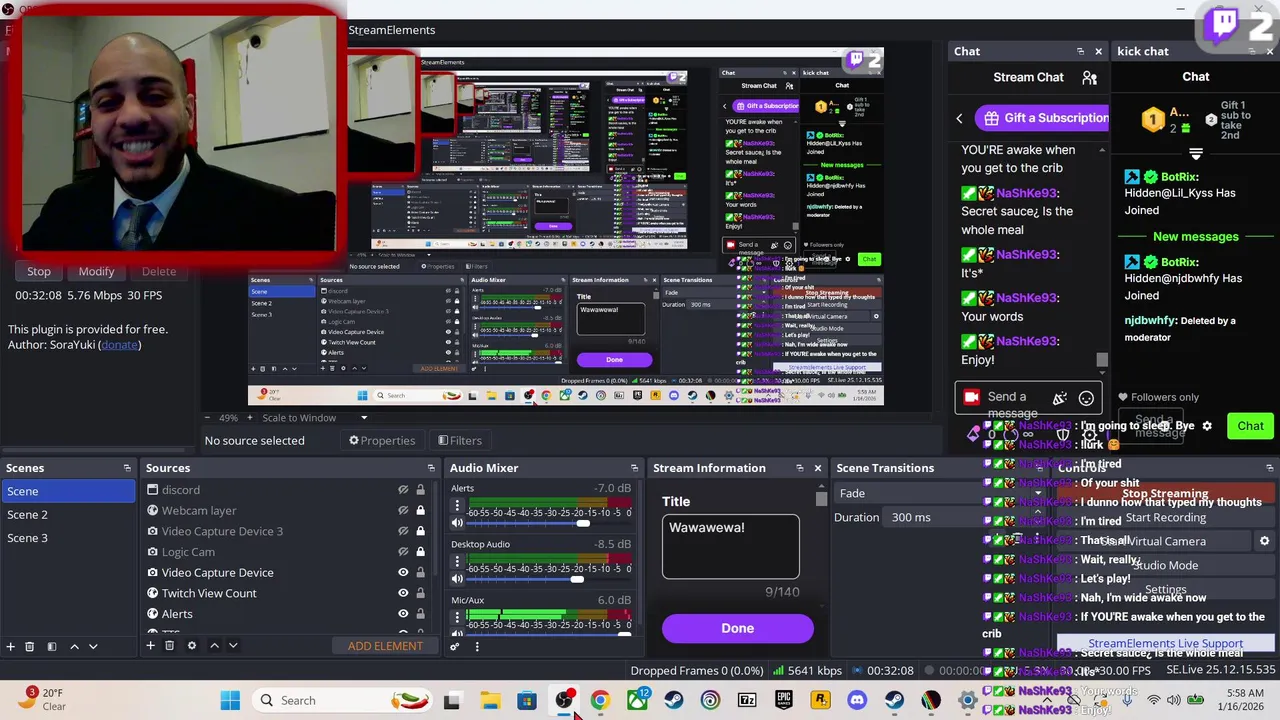Viewport: 1280px width, 720px height.
Task: Click green Chat button in kick chat
Action: pos(1250,426)
